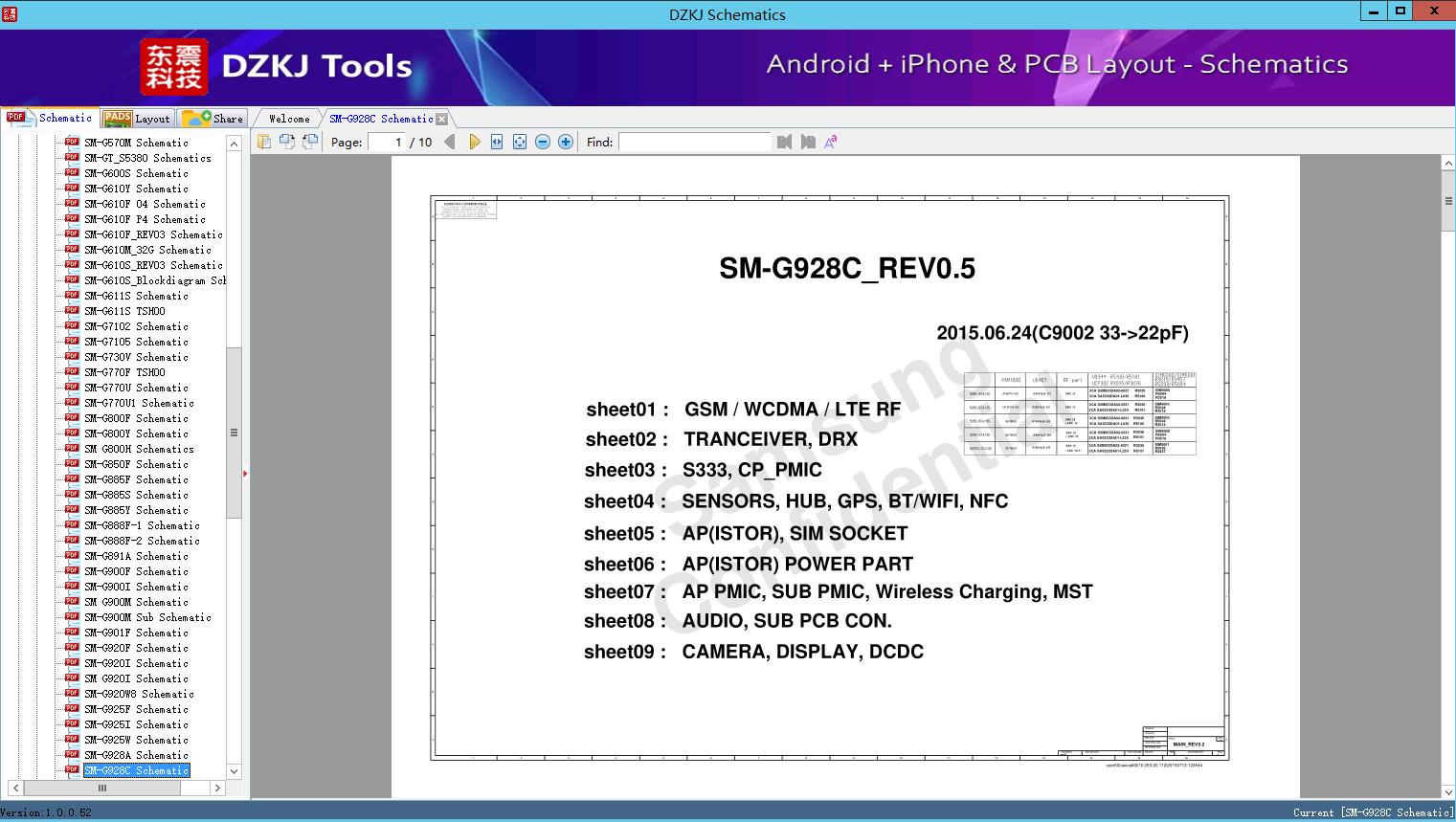Open SM-G920F Schematic in the tree
1456x822 pixels.
point(136,648)
